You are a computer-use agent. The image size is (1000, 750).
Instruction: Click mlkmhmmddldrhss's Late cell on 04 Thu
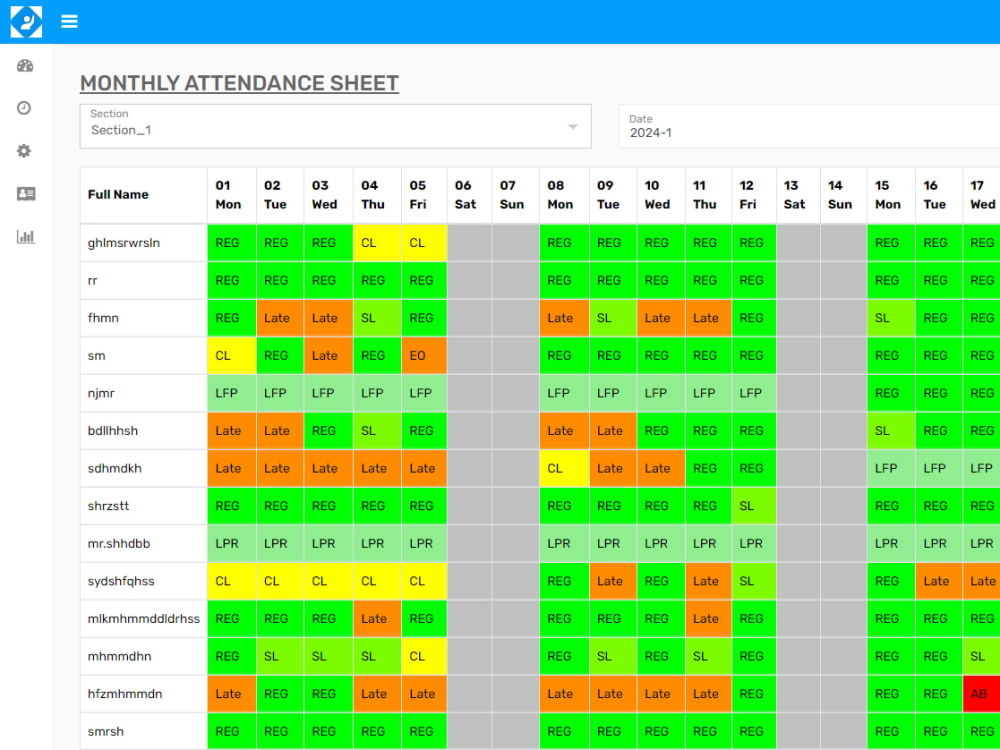tap(377, 619)
